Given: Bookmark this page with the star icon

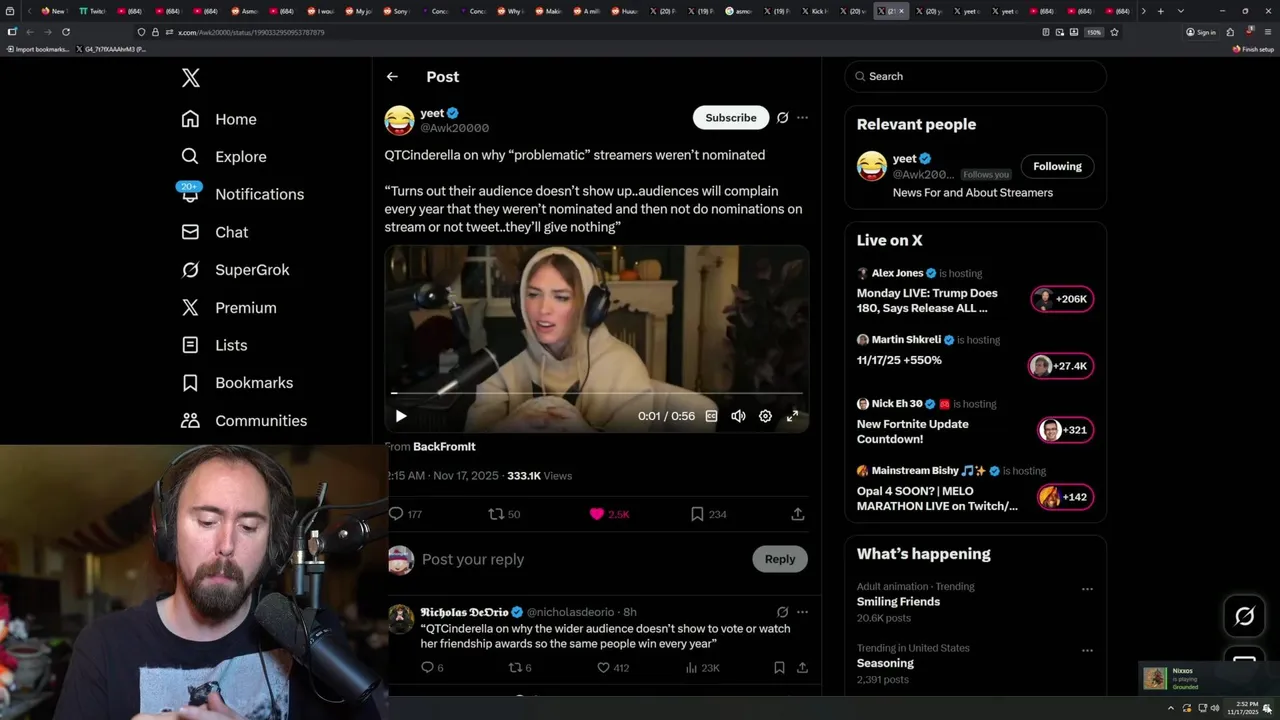Looking at the screenshot, I should click(x=1114, y=32).
